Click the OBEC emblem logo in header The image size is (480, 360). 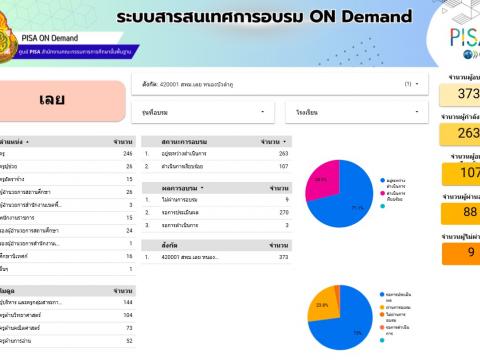point(7,37)
